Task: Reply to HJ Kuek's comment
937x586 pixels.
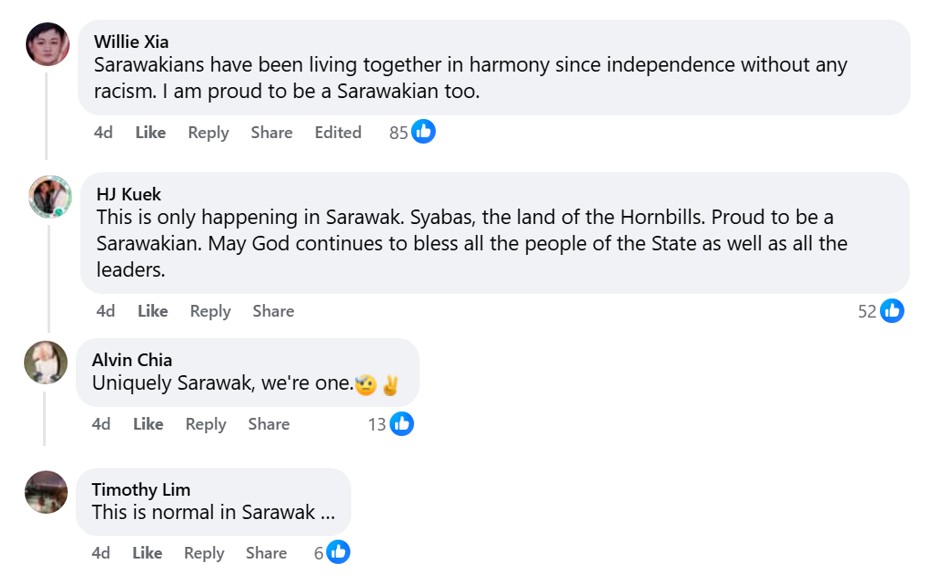Action: tap(210, 311)
